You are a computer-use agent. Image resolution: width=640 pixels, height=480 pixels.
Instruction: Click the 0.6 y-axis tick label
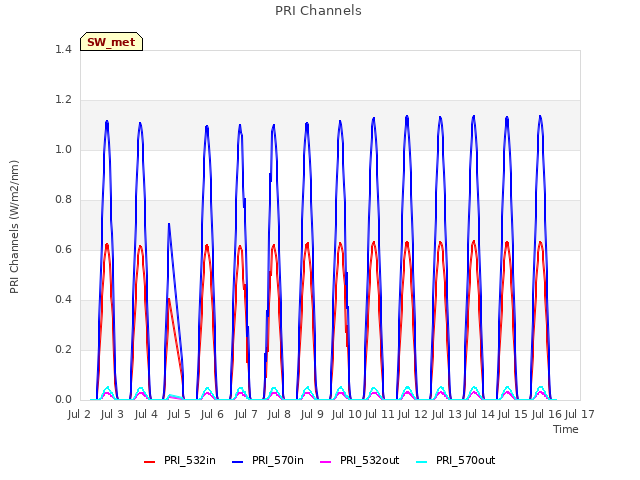pyautogui.click(x=63, y=249)
